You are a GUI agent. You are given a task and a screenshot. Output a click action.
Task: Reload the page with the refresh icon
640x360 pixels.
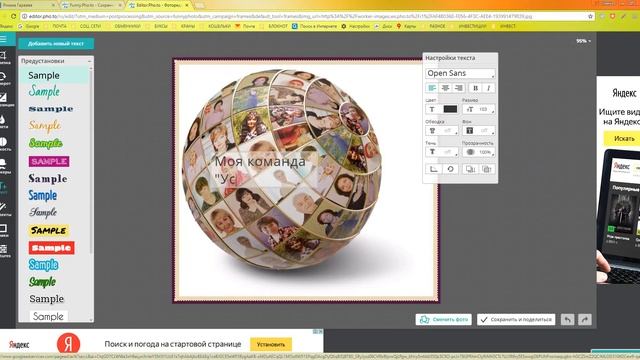tap(13, 16)
